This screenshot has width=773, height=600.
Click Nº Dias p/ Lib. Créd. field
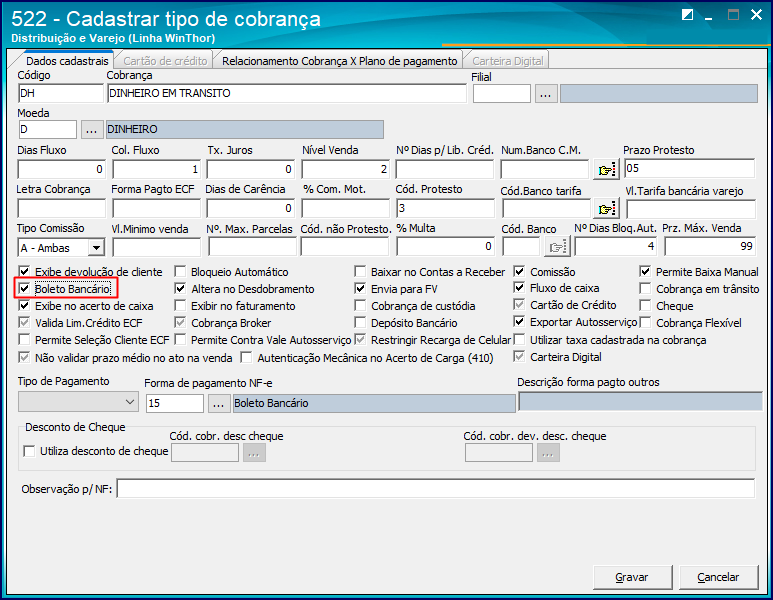point(445,169)
